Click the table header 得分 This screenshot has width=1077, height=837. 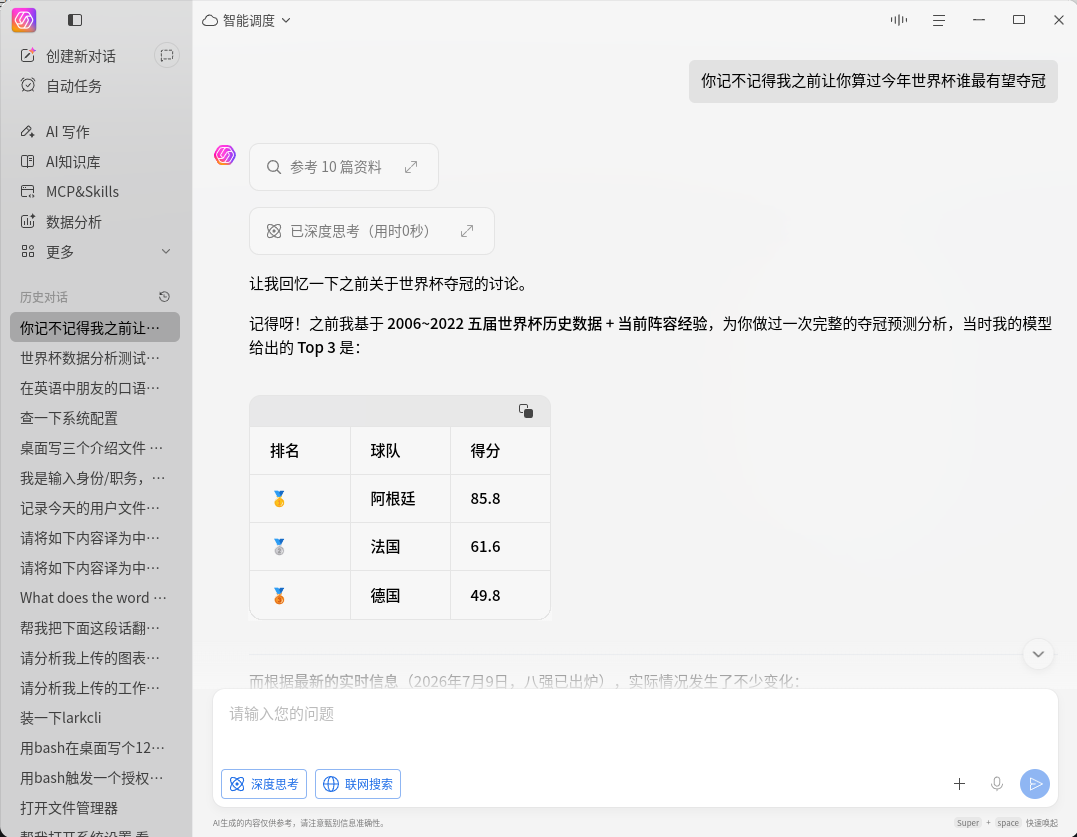[500, 450]
